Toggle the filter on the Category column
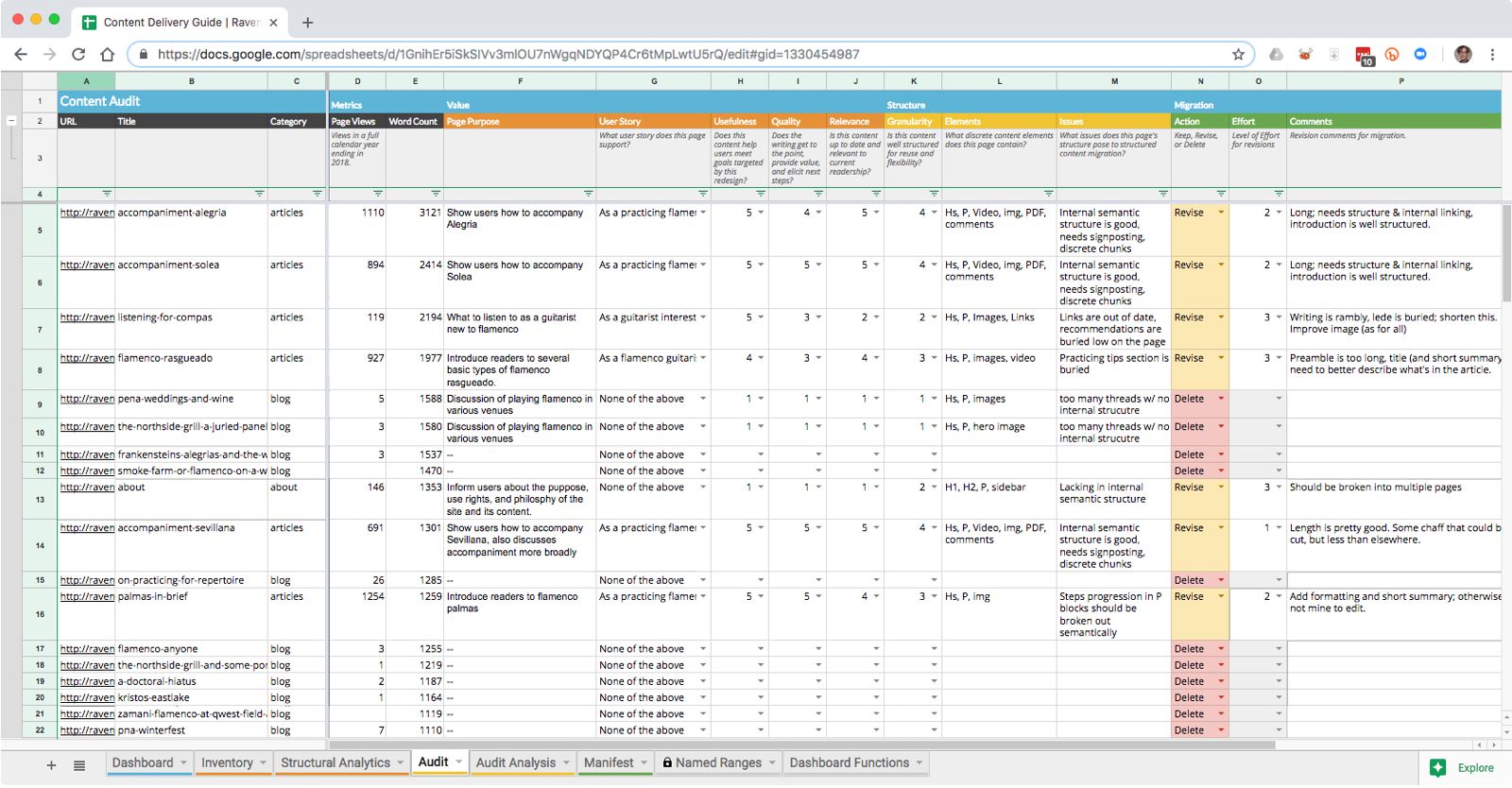1512x788 pixels. [317, 194]
